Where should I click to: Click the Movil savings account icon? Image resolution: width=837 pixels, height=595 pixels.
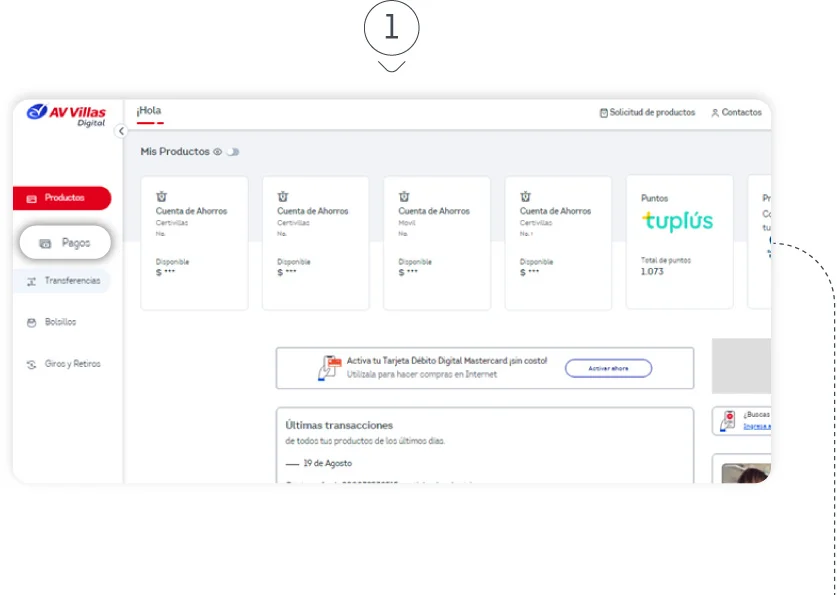click(x=404, y=196)
